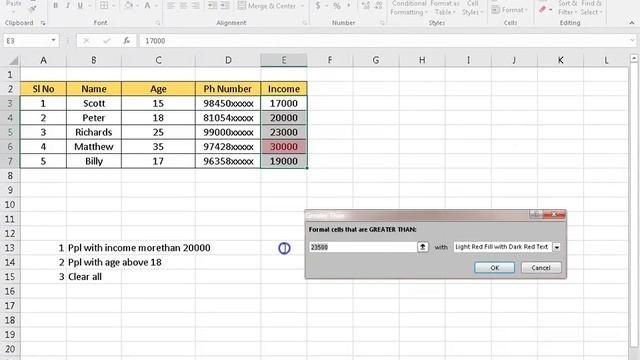Align text right in Alignment group

196,5
